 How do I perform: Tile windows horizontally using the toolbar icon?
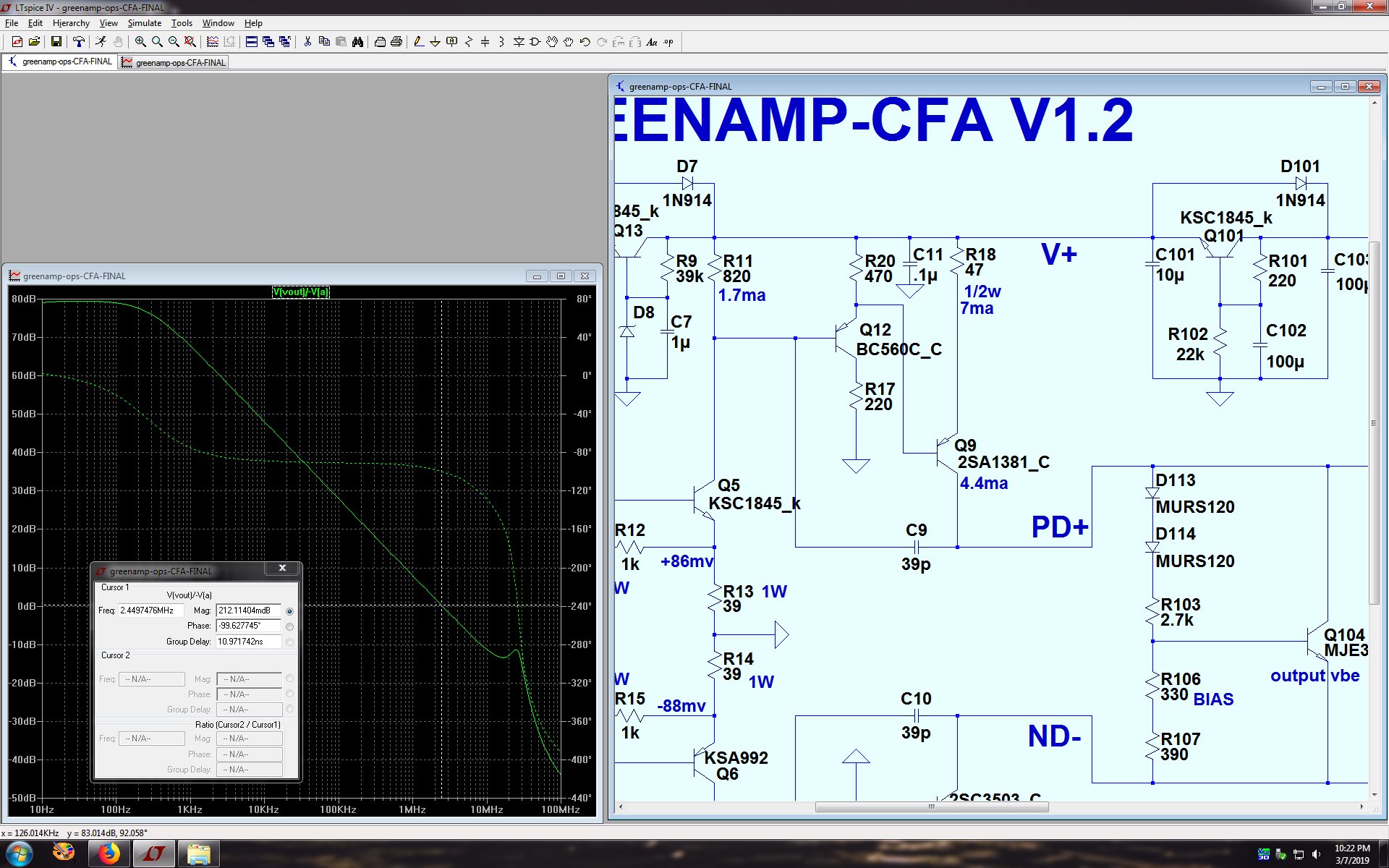pos(251,42)
